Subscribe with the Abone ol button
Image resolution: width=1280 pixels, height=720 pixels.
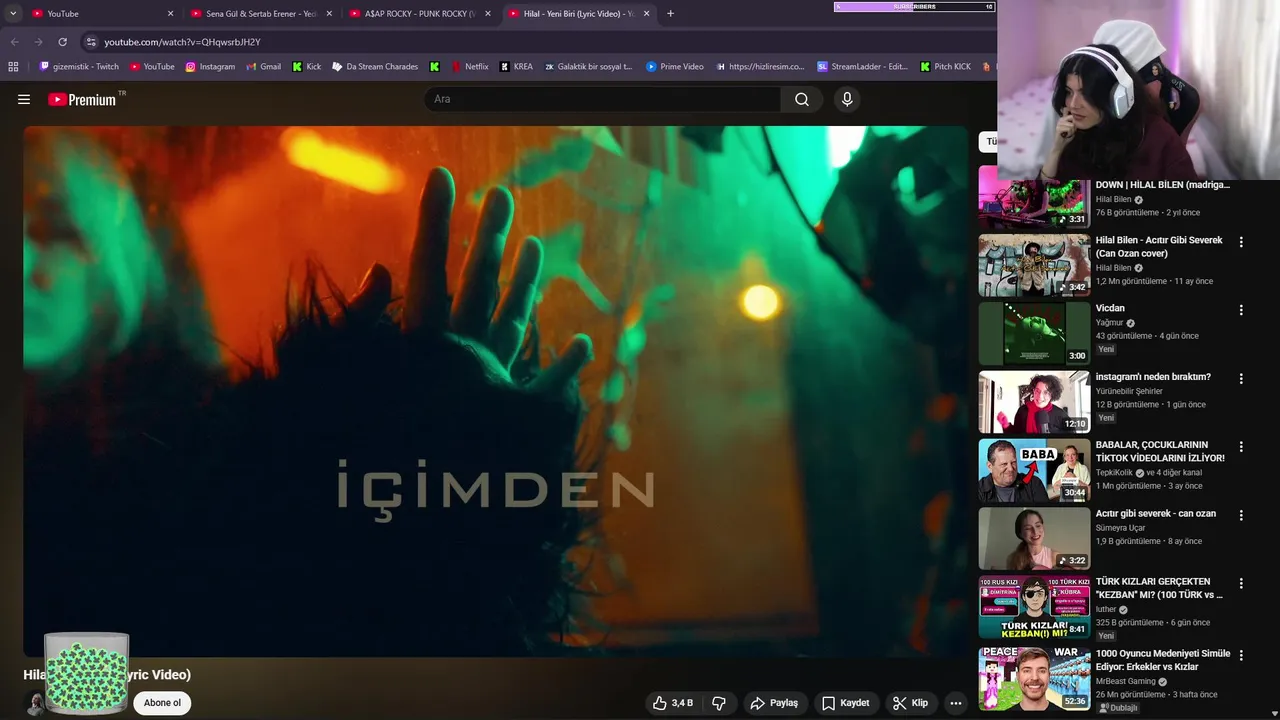tap(162, 703)
